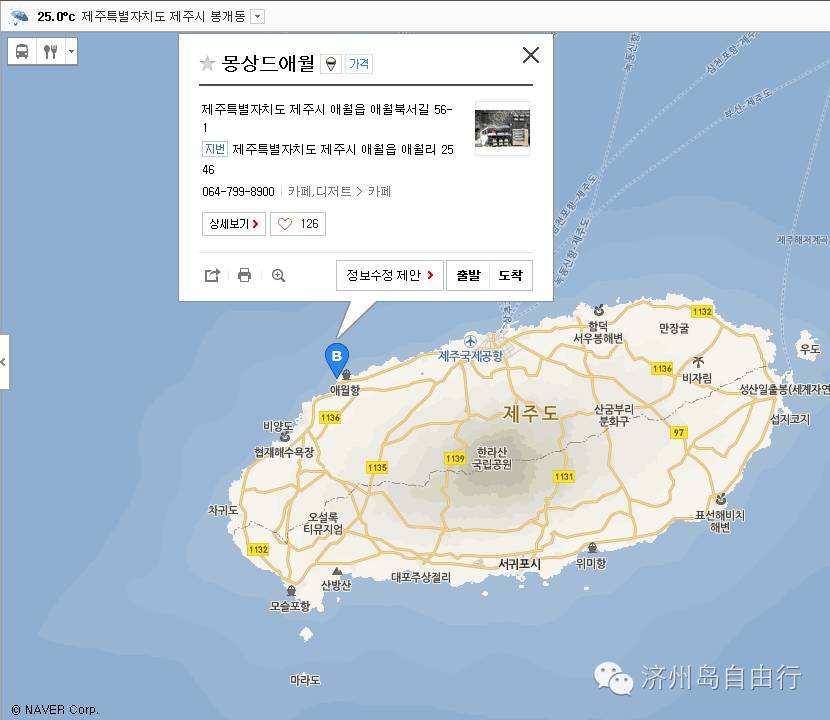Viewport: 830px width, 720px height.
Task: Click 카페,디저트 category link
Action: (320, 192)
